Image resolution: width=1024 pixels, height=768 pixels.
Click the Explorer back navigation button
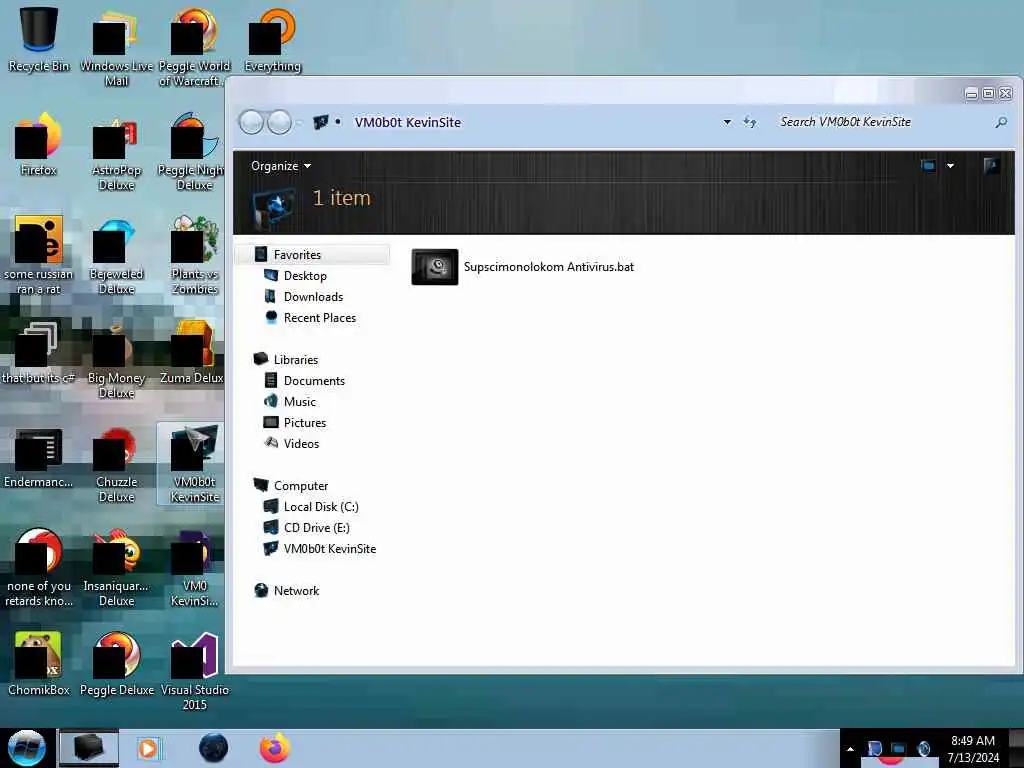(251, 122)
